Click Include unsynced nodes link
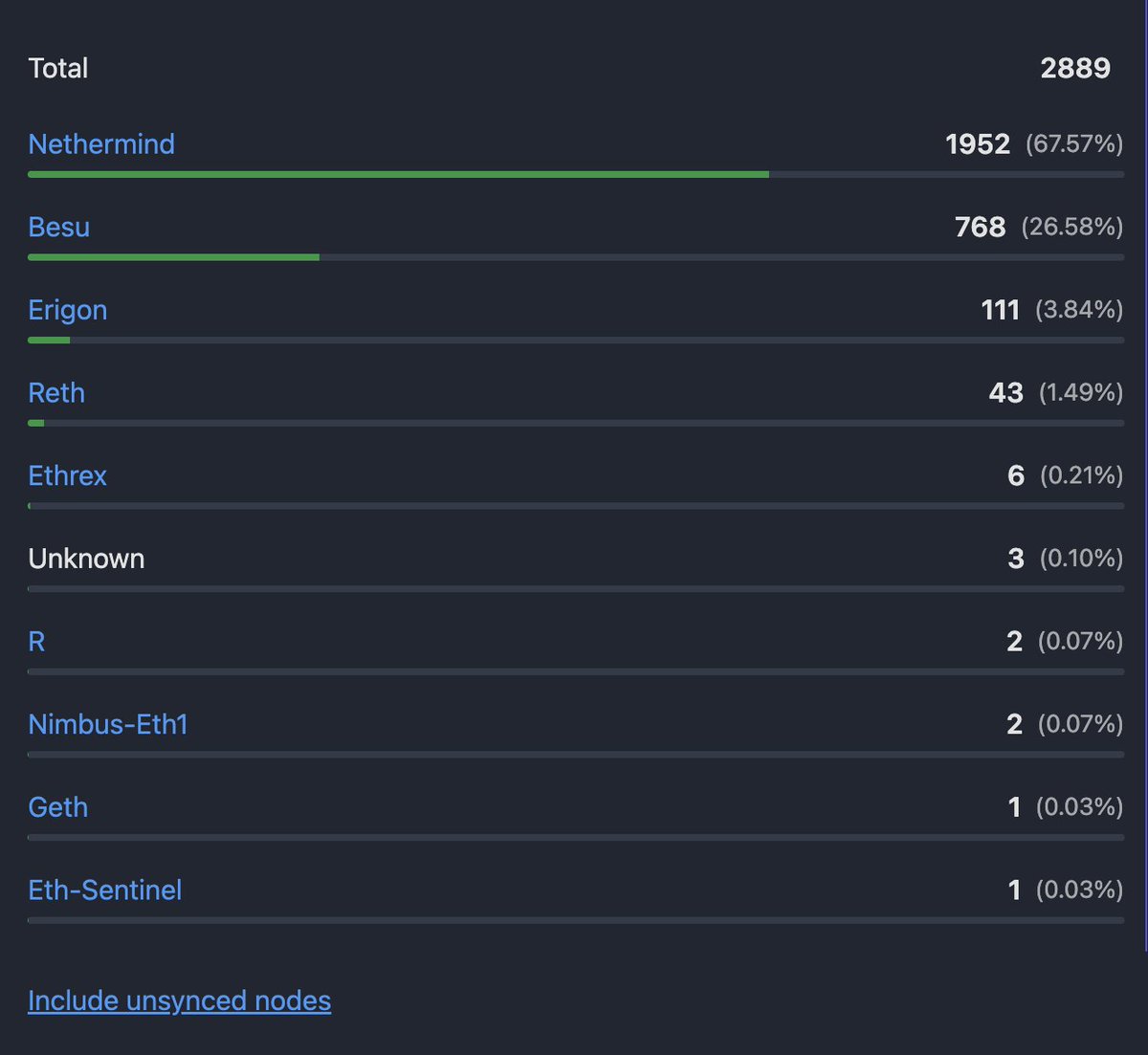1148x1055 pixels. point(180,1000)
